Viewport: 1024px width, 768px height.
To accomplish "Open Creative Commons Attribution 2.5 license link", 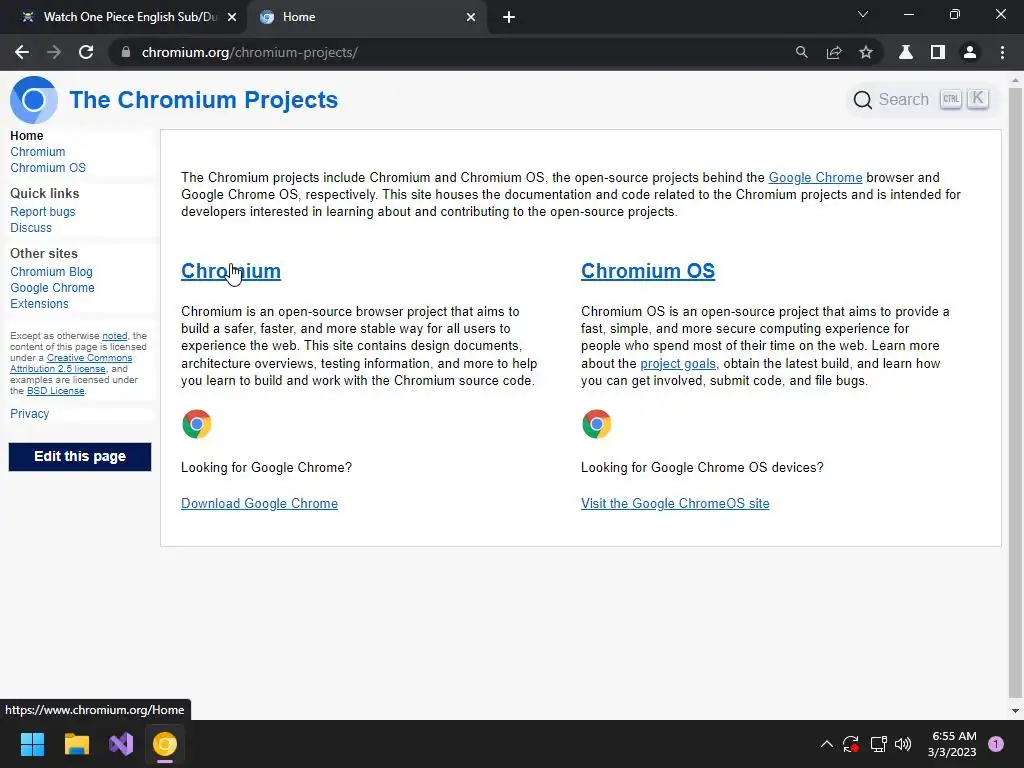I will point(71,363).
